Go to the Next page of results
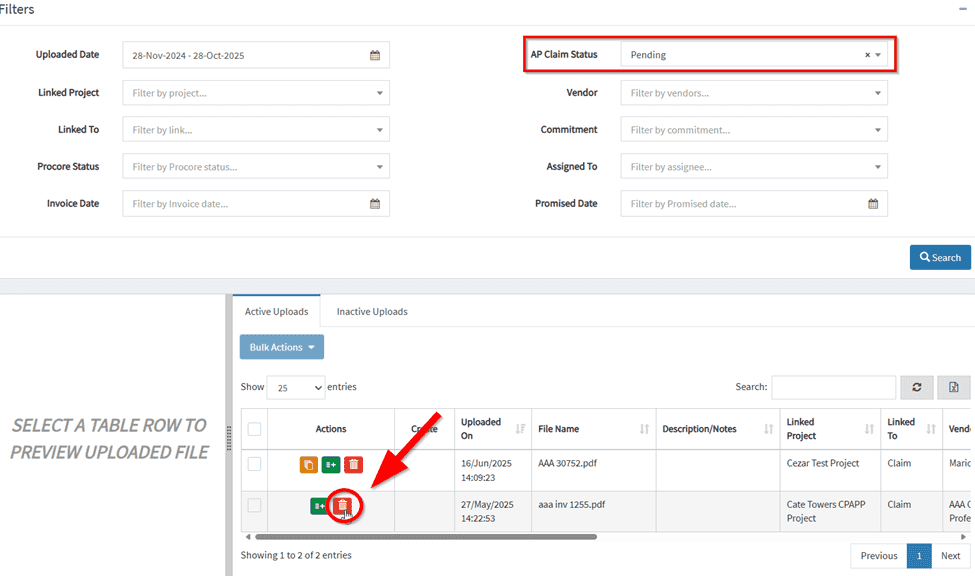The height and width of the screenshot is (576, 975). click(x=950, y=556)
